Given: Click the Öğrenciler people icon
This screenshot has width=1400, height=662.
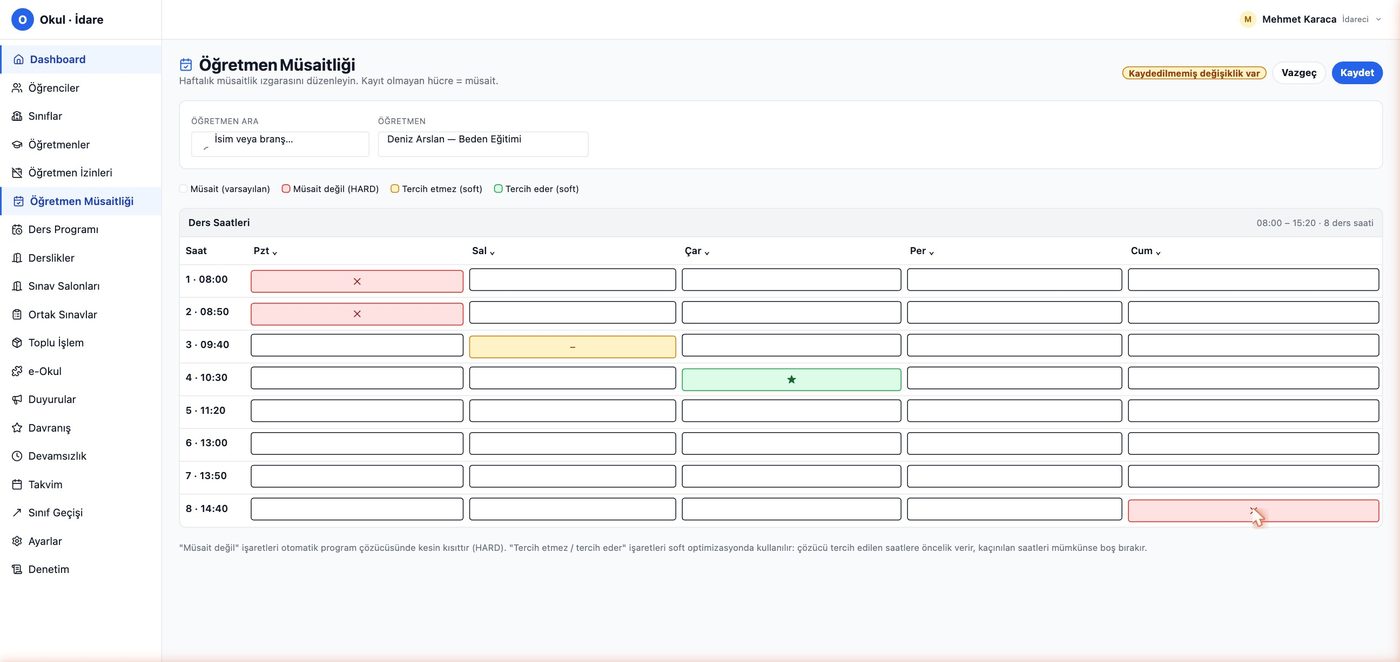Looking at the screenshot, I should point(17,88).
